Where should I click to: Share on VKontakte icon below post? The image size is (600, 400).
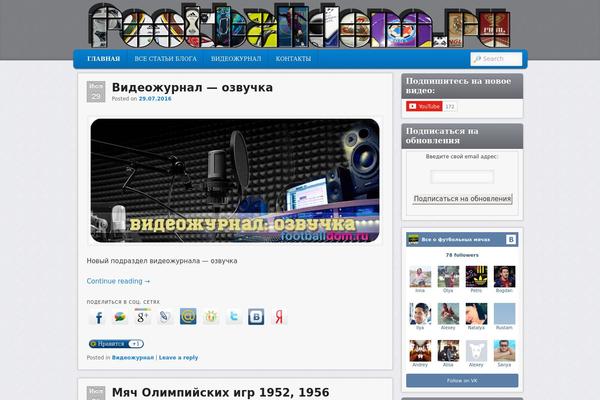pyautogui.click(x=257, y=317)
